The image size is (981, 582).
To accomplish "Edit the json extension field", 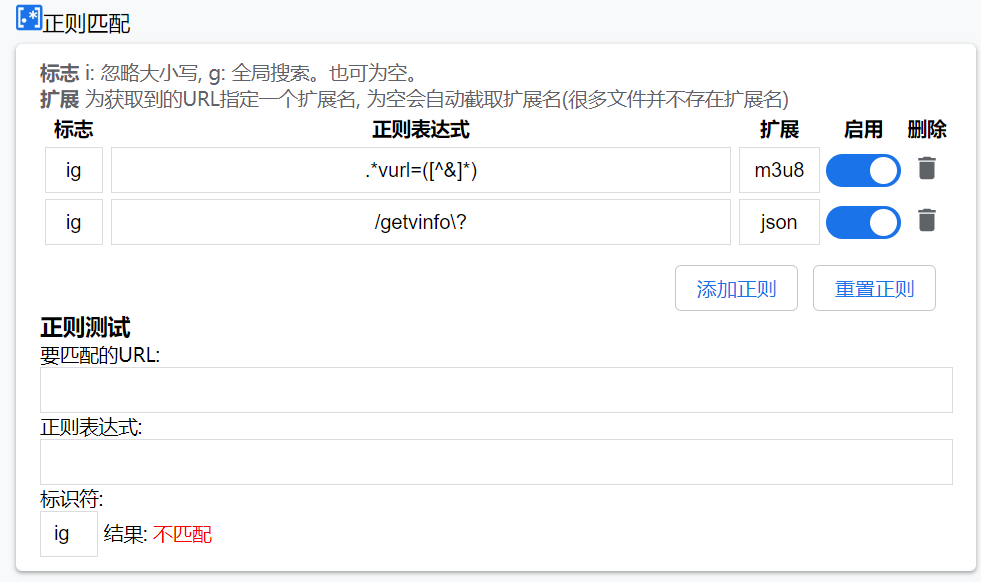I will [x=779, y=222].
